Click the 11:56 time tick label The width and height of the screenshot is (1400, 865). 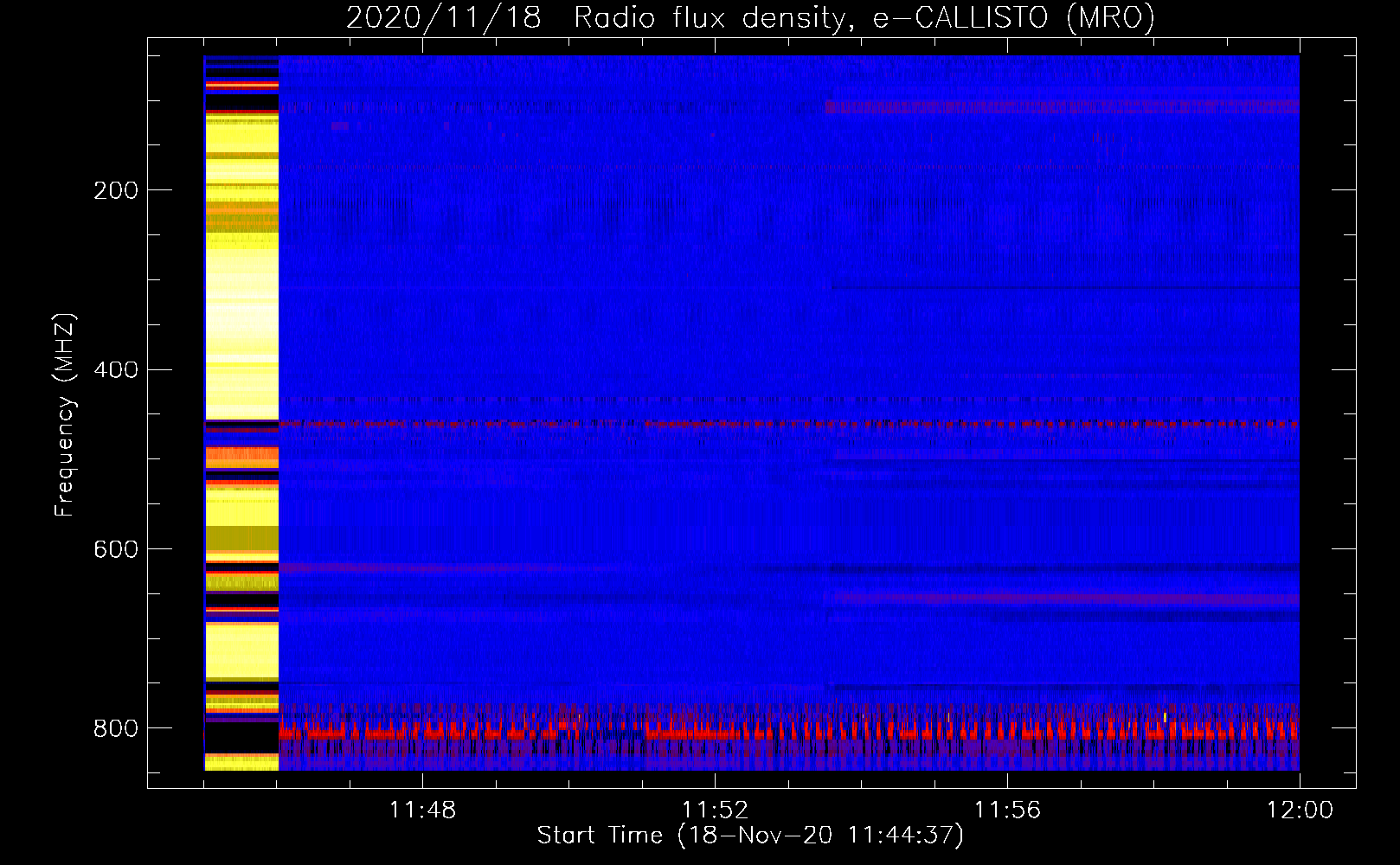click(1007, 811)
